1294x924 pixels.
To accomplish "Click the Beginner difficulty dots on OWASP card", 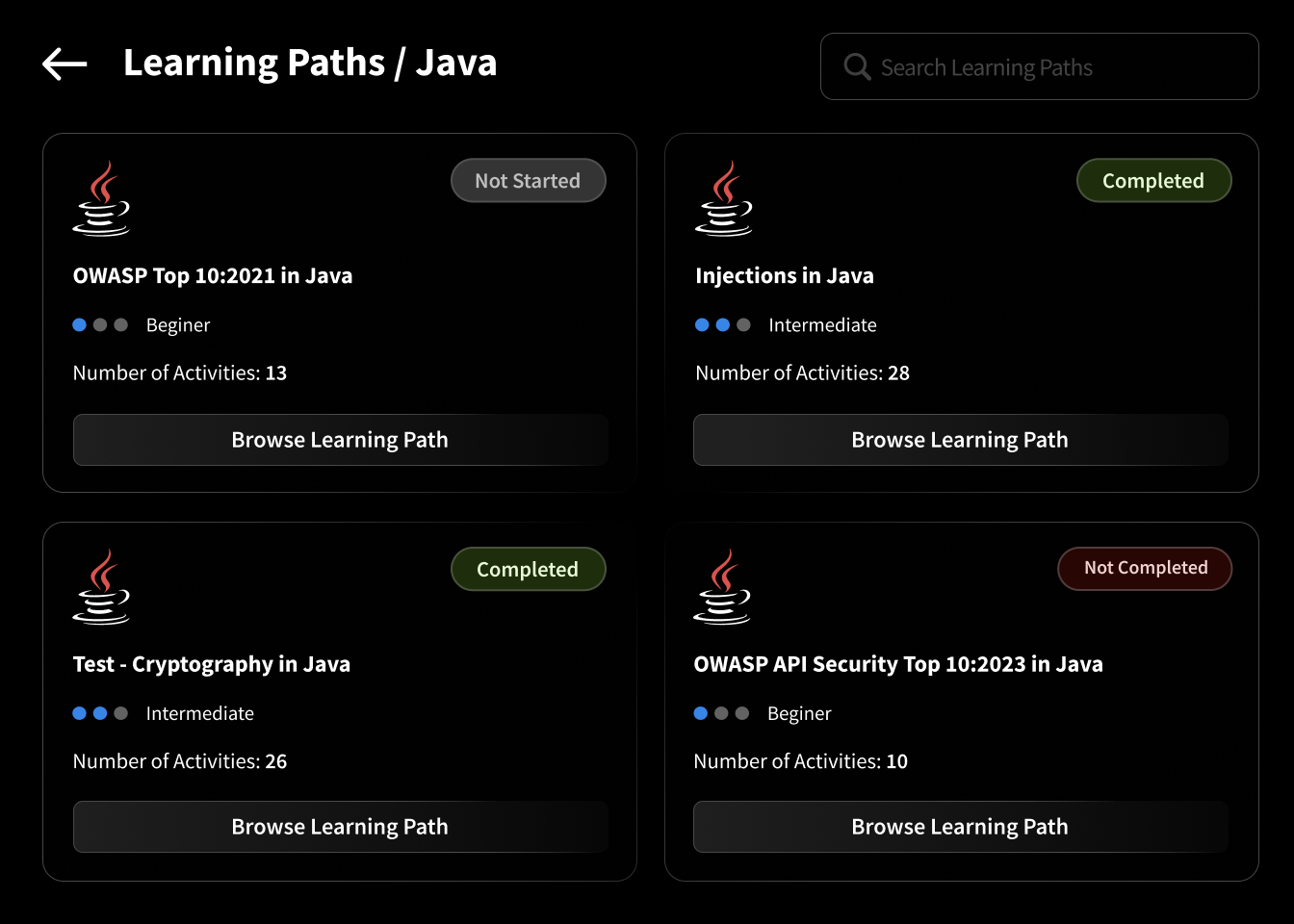I will tap(99, 324).
